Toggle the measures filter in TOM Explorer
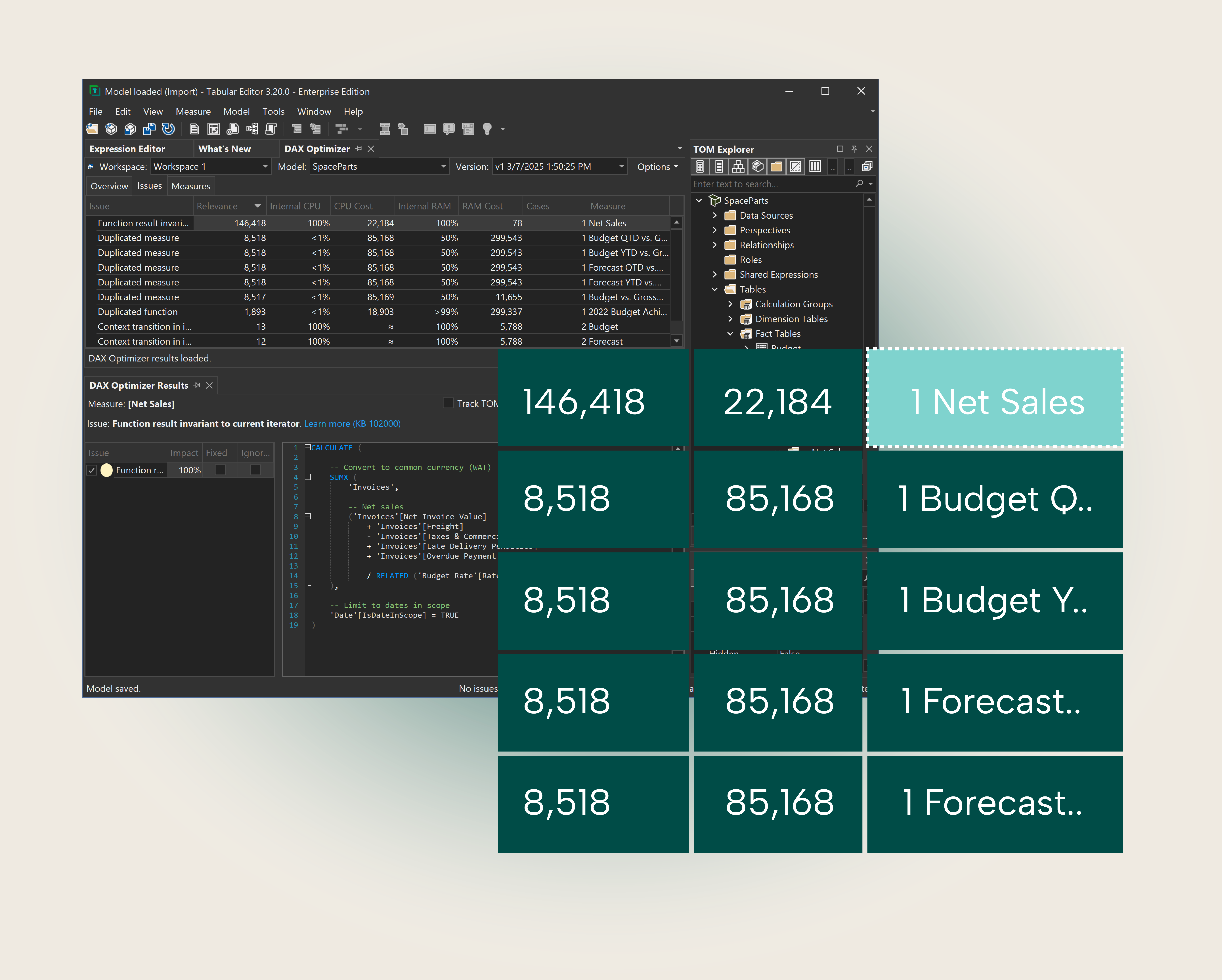 701,166
